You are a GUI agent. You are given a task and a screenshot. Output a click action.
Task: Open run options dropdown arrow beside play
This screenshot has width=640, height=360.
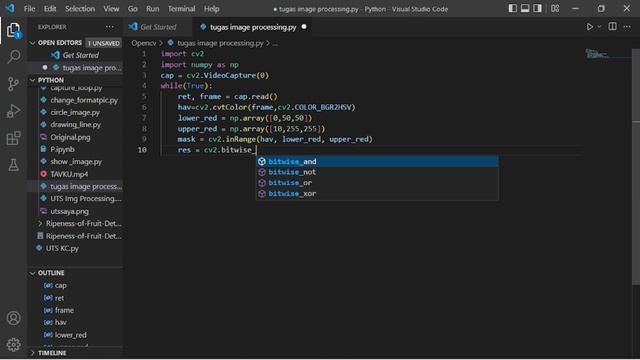[x=599, y=27]
